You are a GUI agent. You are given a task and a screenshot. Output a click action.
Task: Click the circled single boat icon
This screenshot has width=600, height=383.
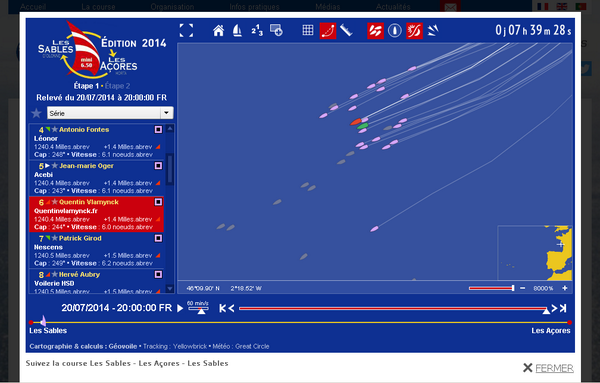coord(395,31)
